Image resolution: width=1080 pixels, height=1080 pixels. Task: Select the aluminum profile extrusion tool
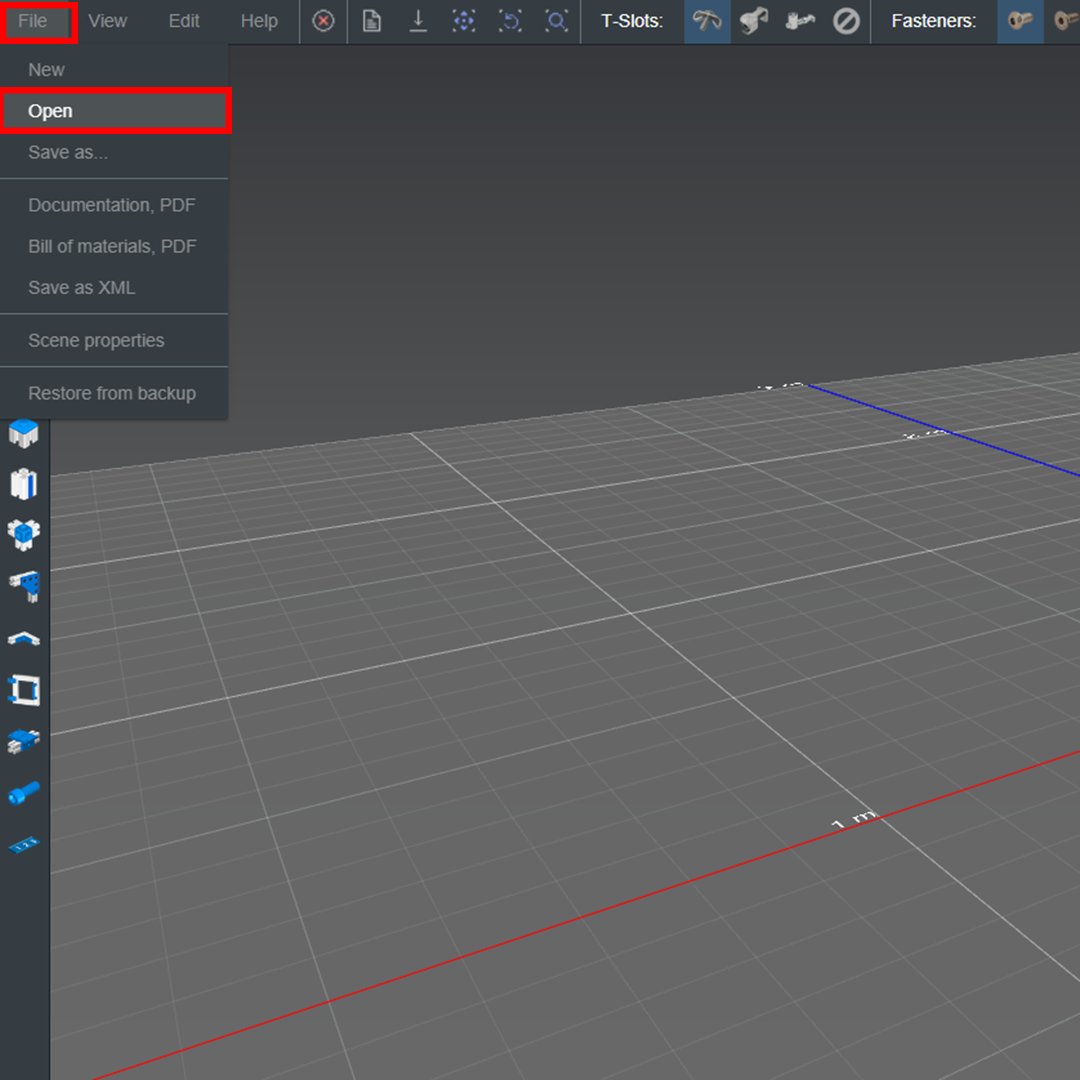click(x=23, y=484)
